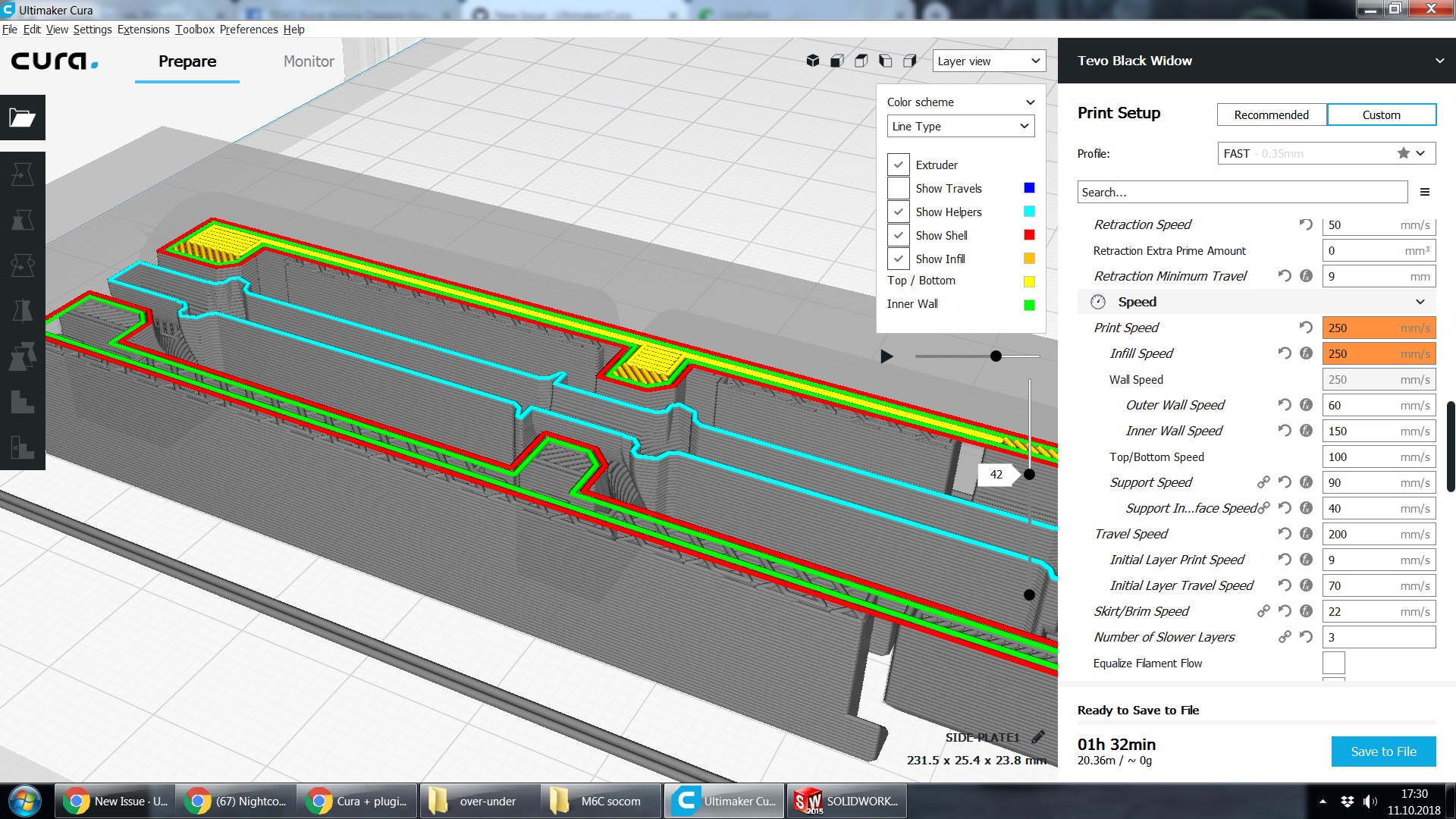Select the Move tool in the sidebar
Viewport: 1456px width, 819px height.
(23, 174)
